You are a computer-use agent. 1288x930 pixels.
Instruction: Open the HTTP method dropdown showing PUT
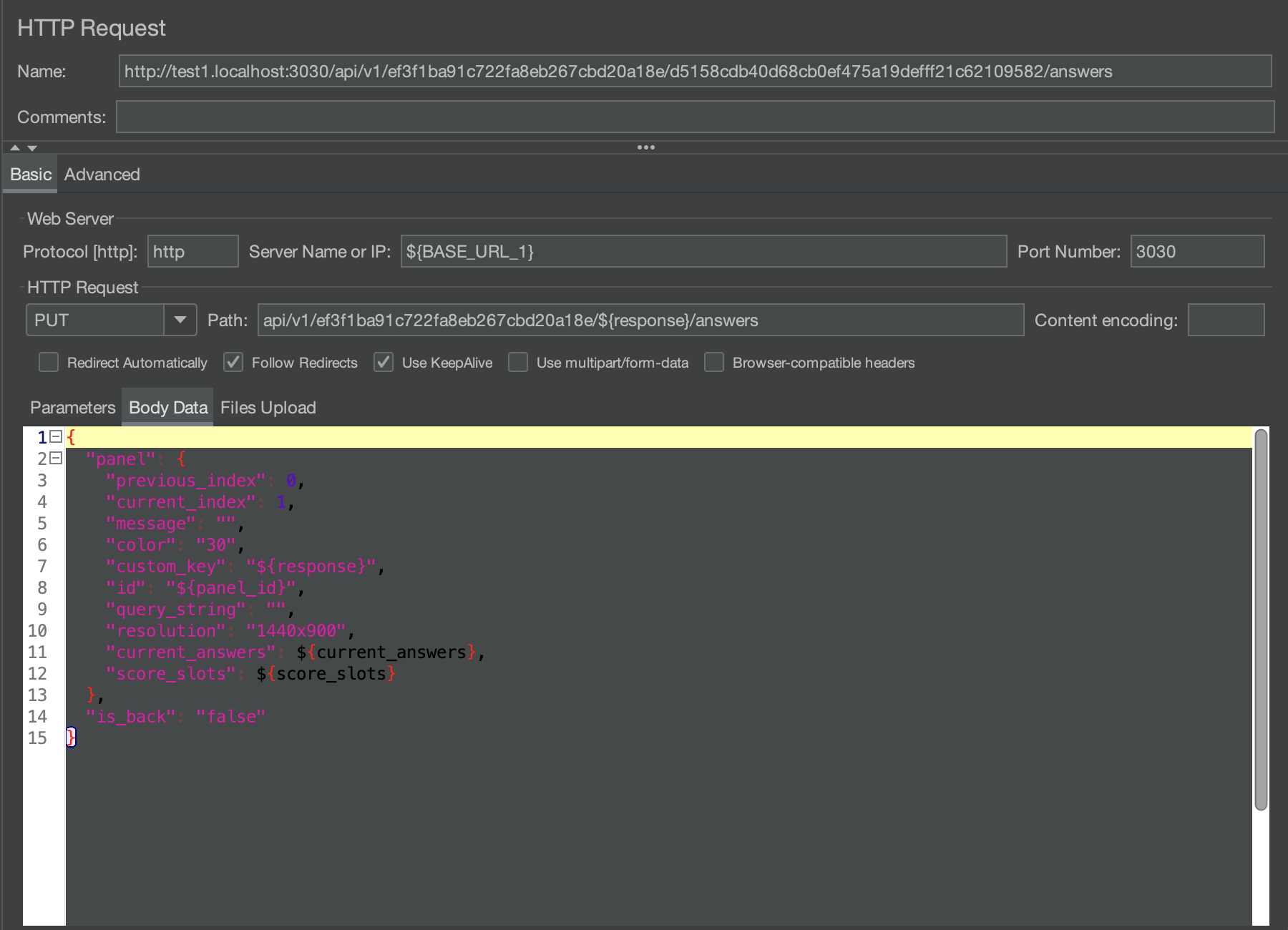coord(181,320)
